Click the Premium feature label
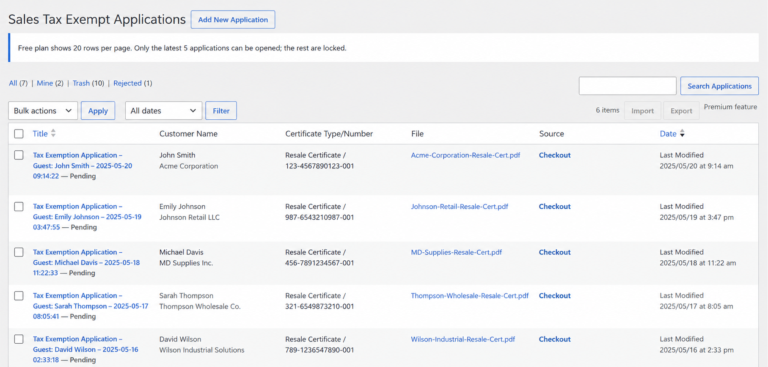 pyautogui.click(x=730, y=107)
